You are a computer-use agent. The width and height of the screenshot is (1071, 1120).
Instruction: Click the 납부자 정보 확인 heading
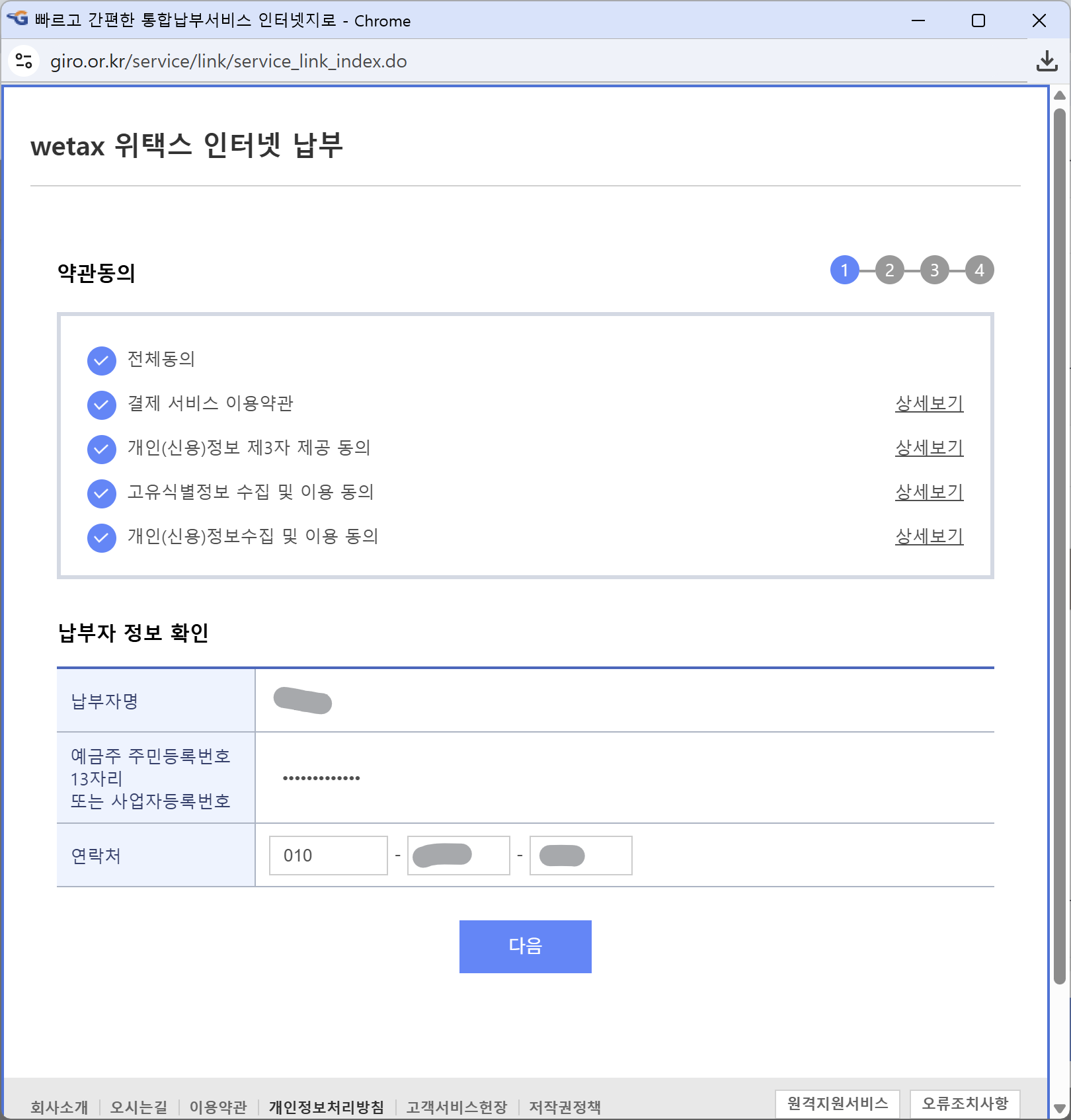click(x=134, y=633)
